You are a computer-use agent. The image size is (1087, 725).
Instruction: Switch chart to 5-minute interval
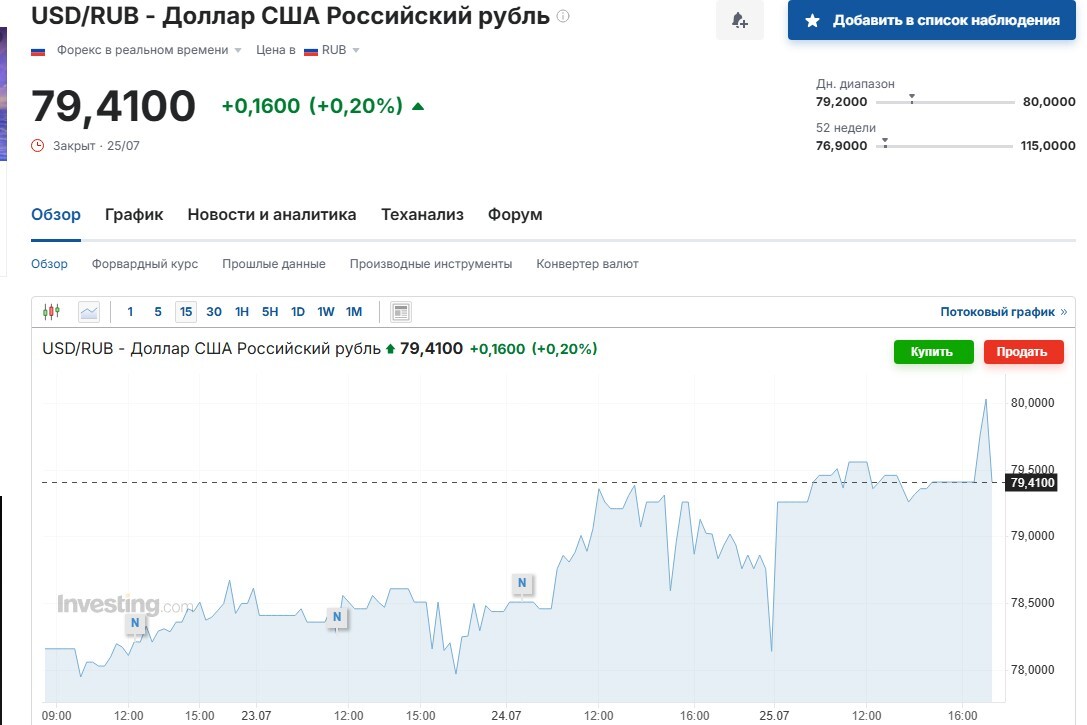click(x=158, y=312)
